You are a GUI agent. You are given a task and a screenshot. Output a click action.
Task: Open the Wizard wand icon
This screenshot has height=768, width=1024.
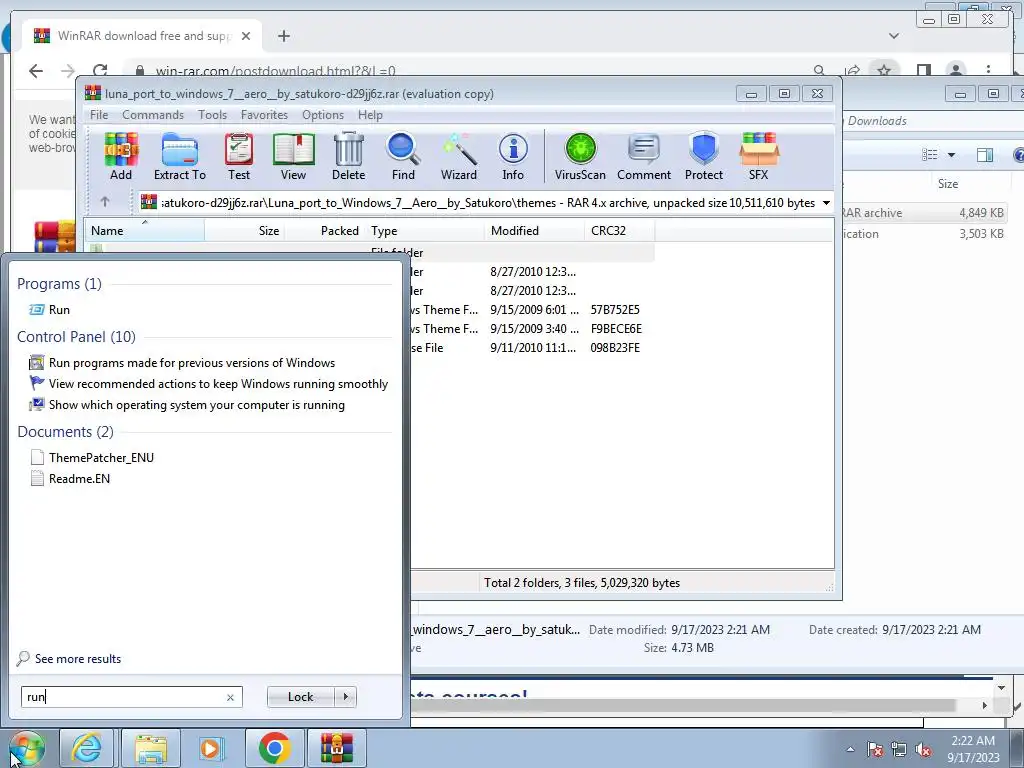[x=458, y=157]
